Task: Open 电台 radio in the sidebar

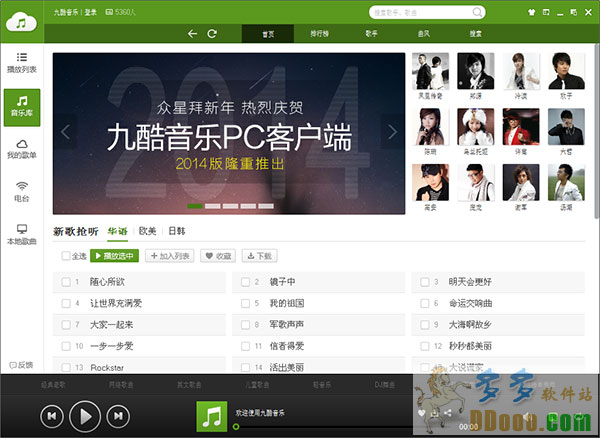Action: pos(22,192)
